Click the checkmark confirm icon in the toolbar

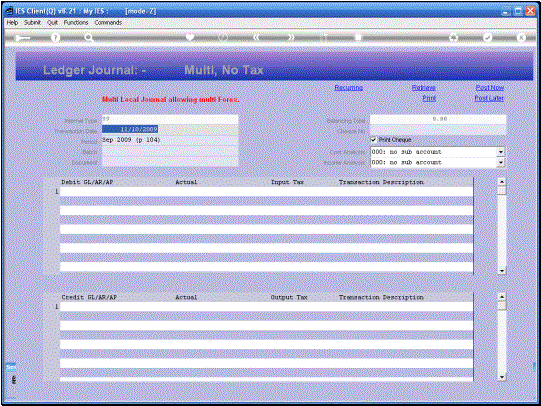(487, 37)
